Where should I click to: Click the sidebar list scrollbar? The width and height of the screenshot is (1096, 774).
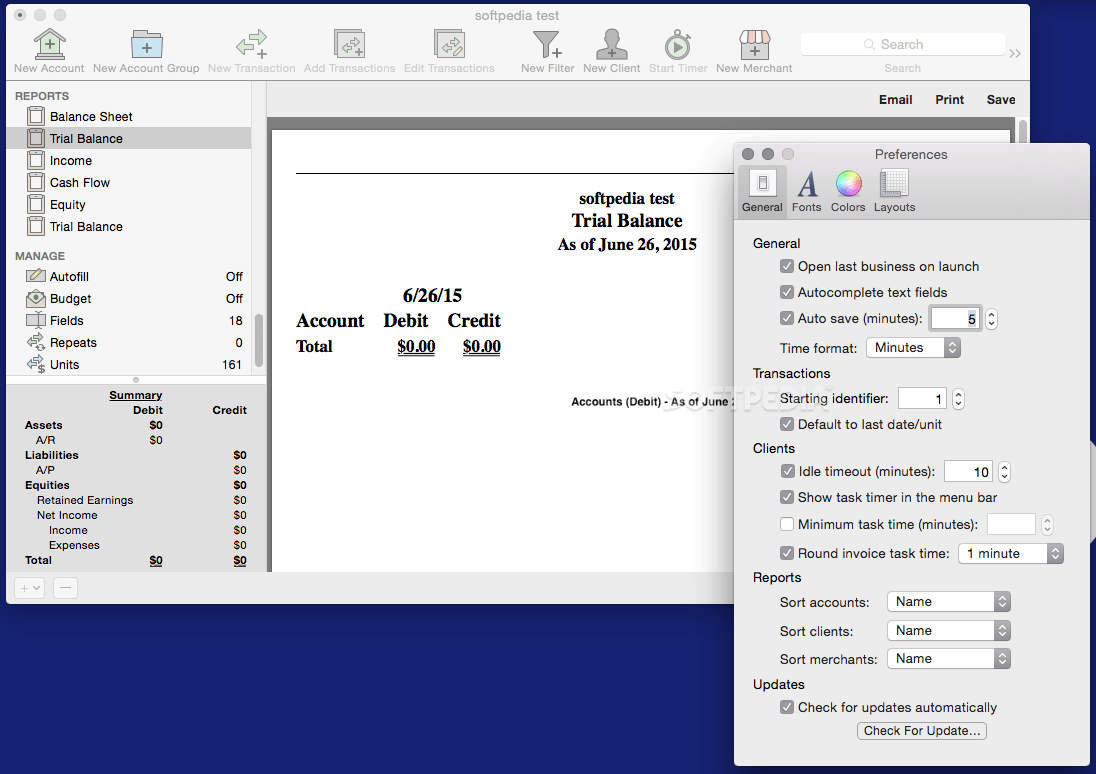click(x=259, y=341)
